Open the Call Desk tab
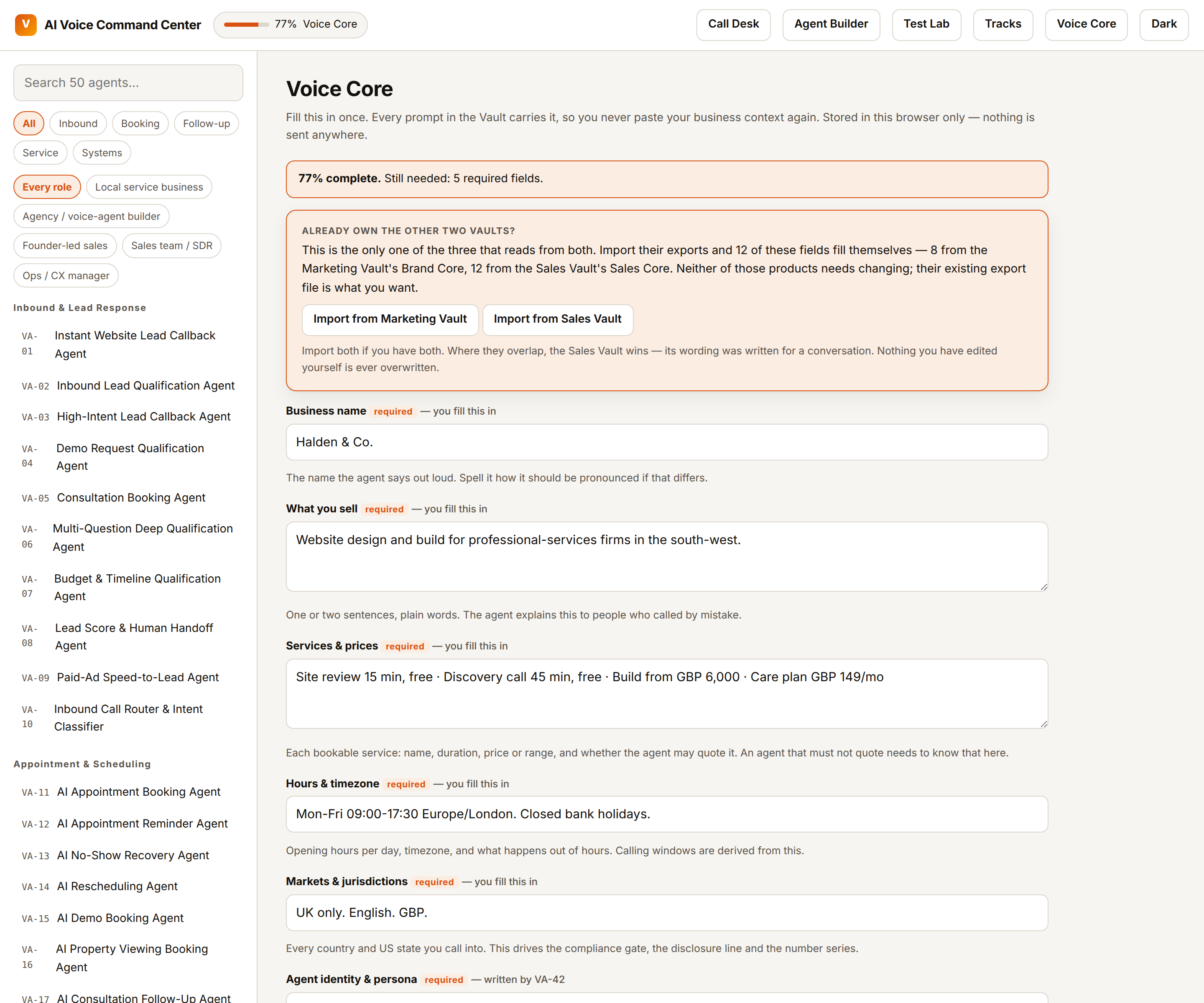1204x1003 pixels. tap(733, 25)
